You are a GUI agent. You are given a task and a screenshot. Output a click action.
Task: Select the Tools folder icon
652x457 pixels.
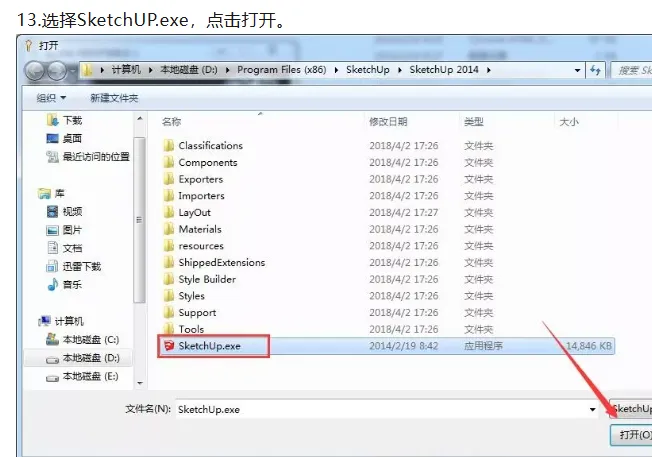point(168,329)
